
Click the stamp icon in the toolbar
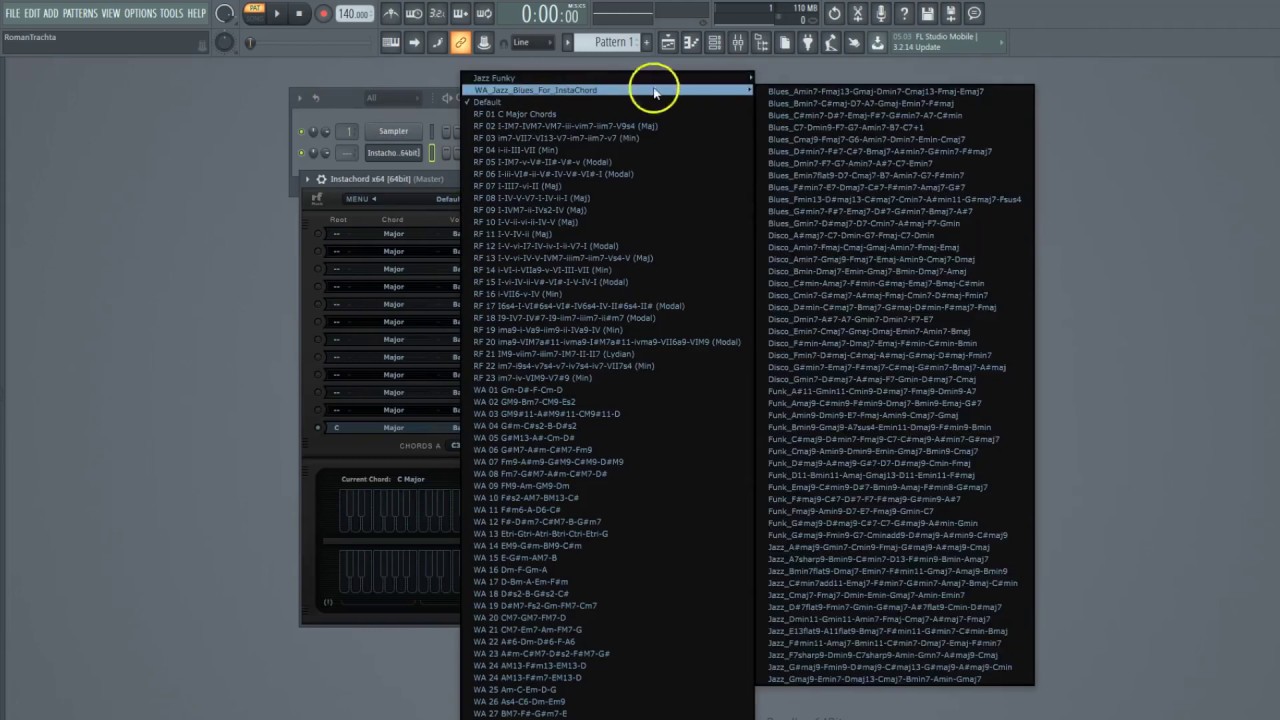[484, 43]
